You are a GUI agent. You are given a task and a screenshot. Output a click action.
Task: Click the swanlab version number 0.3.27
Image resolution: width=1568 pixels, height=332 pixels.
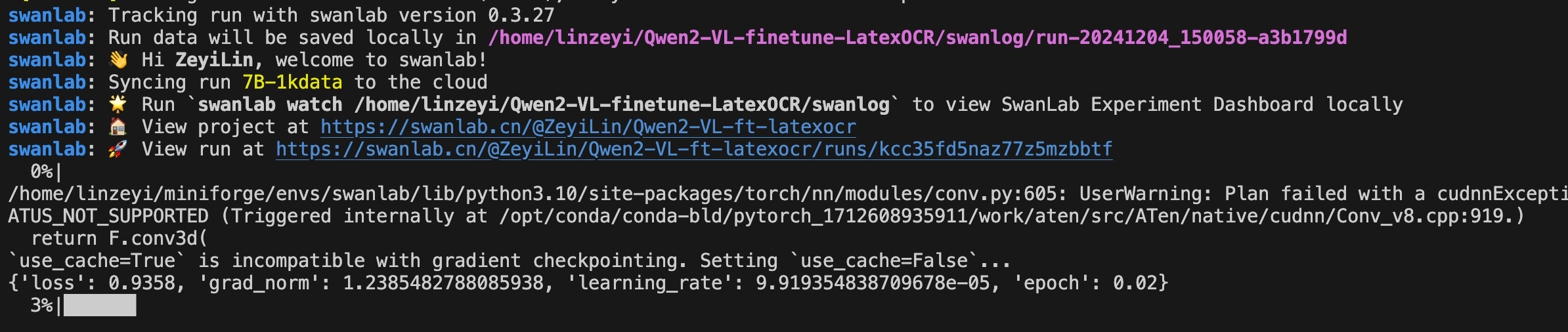coord(521,15)
